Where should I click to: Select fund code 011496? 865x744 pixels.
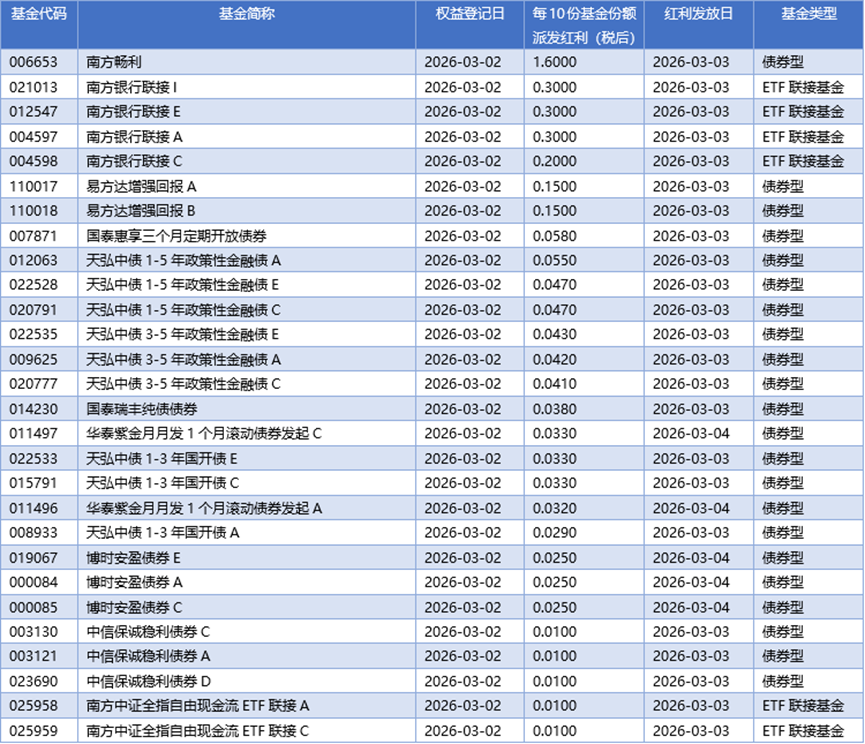[33, 509]
